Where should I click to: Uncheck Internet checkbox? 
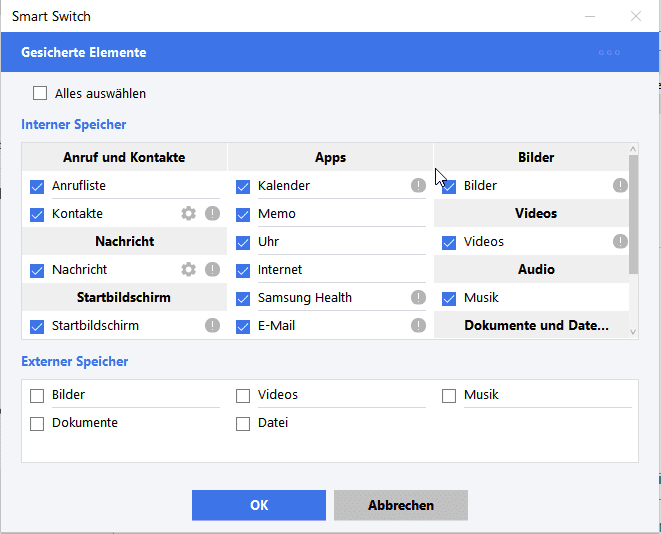pos(243,271)
